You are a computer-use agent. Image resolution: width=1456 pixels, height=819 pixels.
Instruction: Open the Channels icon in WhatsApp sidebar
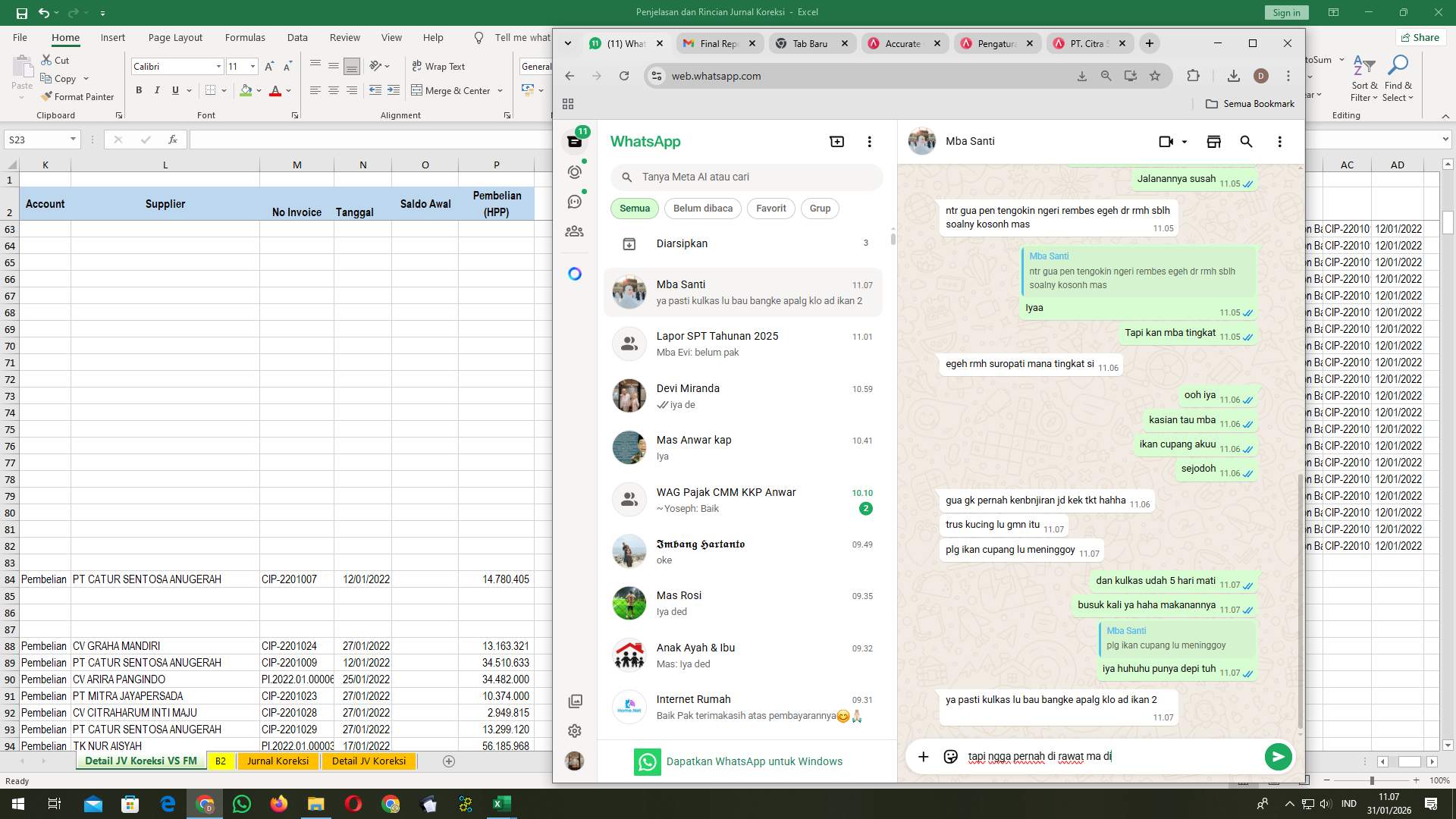574,200
